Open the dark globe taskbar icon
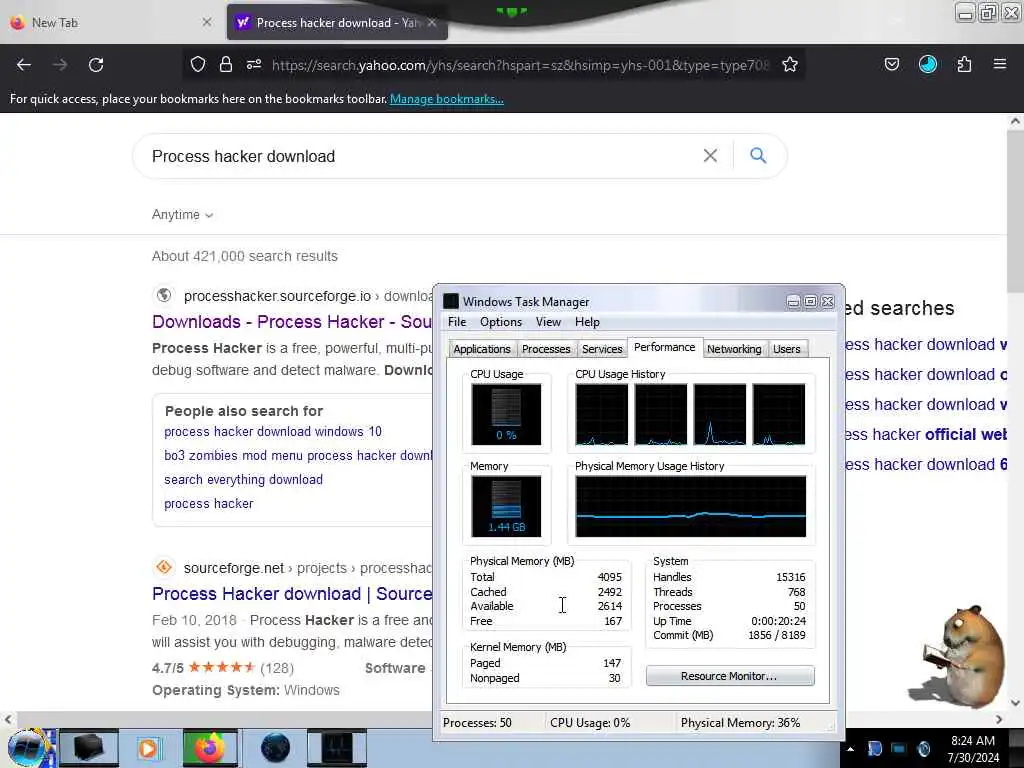Screen dimensions: 1024x768 pos(275,748)
